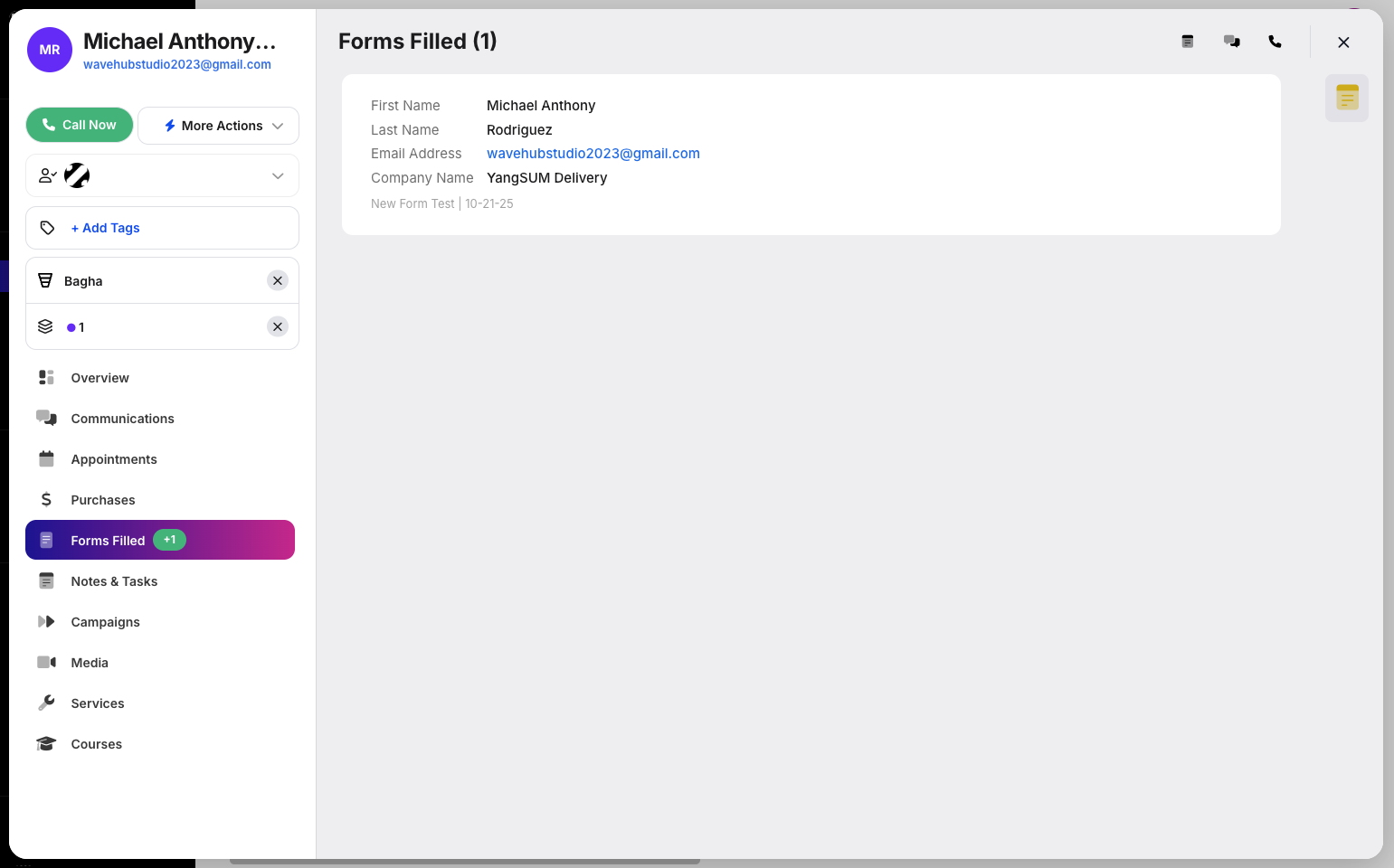Screen dimensions: 1394x868
Task: Click the phone icon in top header
Action: [x=1275, y=42]
